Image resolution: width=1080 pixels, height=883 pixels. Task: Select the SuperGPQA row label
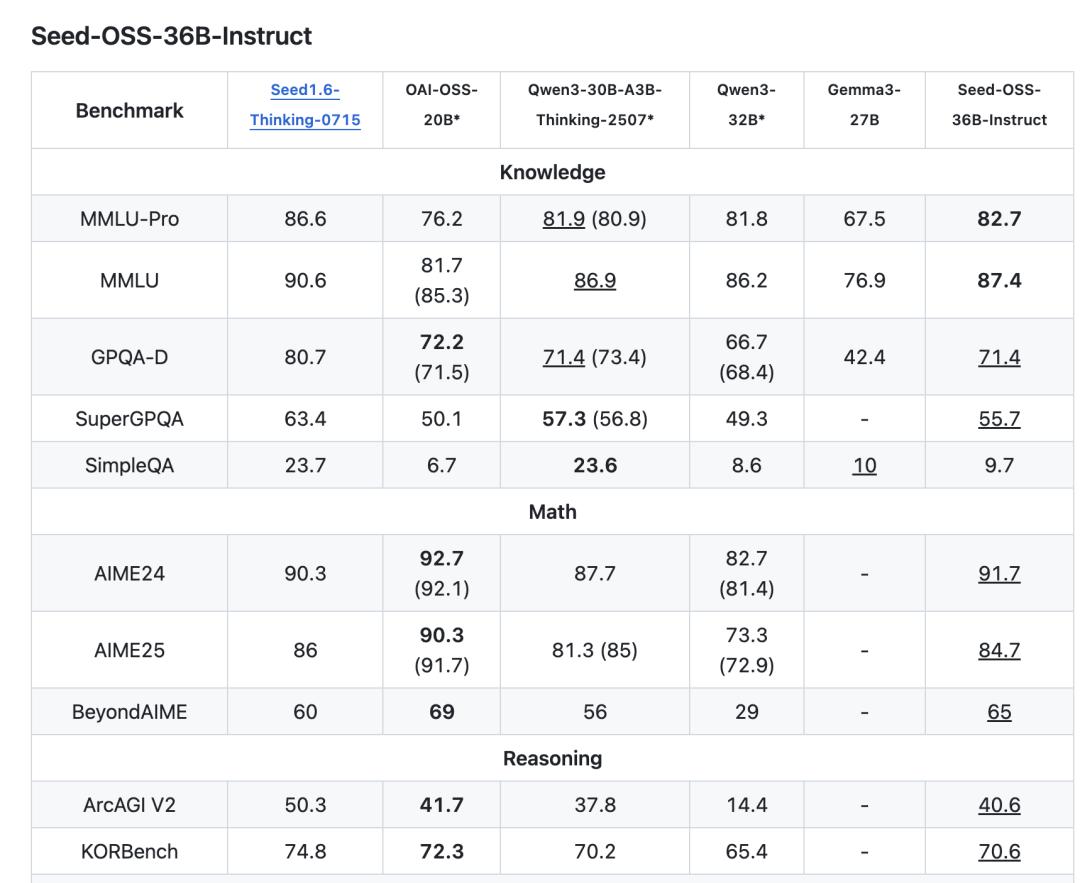point(129,419)
